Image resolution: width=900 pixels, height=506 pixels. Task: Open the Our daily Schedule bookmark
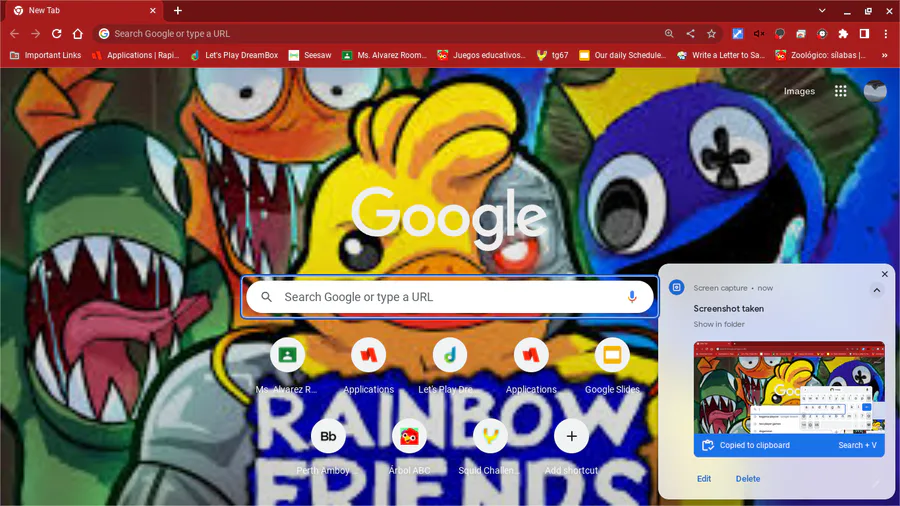pos(623,55)
